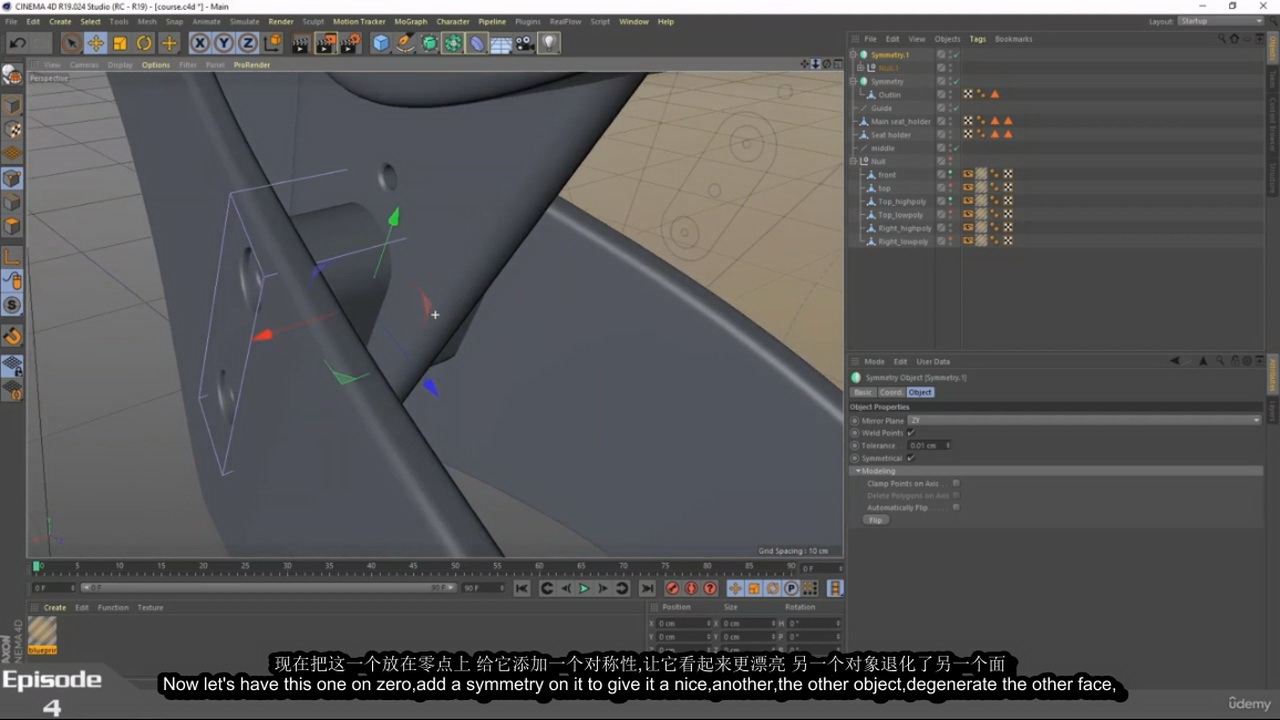Click Position X coordinate field

pos(682,623)
